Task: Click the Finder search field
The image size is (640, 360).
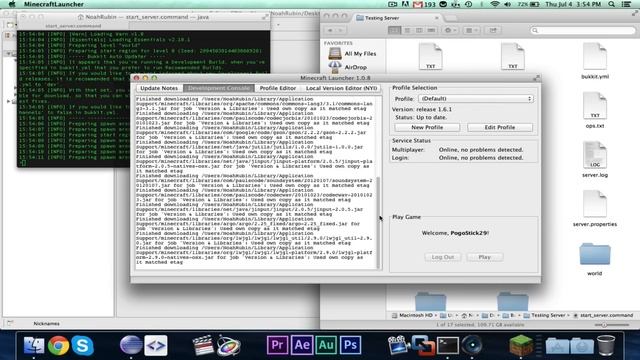Action: [x=583, y=30]
